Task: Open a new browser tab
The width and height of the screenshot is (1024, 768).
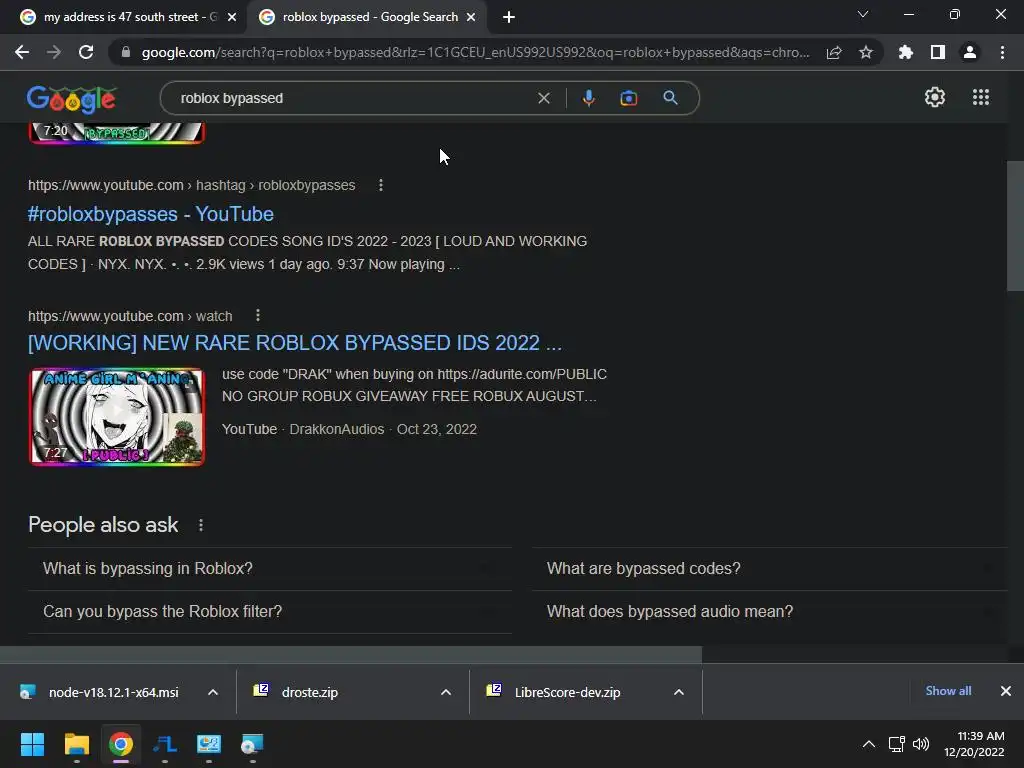Action: coord(509,17)
